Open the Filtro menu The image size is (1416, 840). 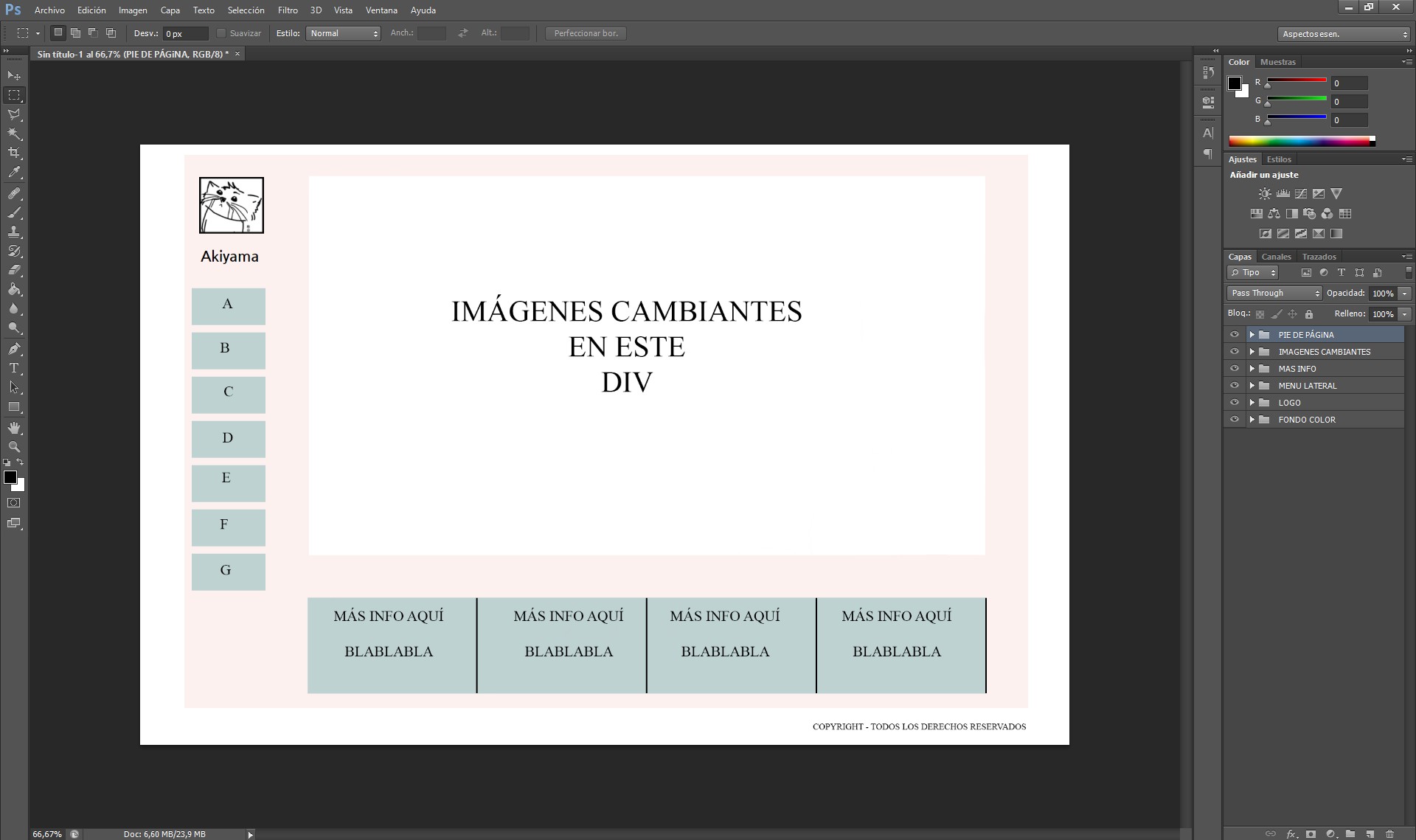[x=288, y=10]
